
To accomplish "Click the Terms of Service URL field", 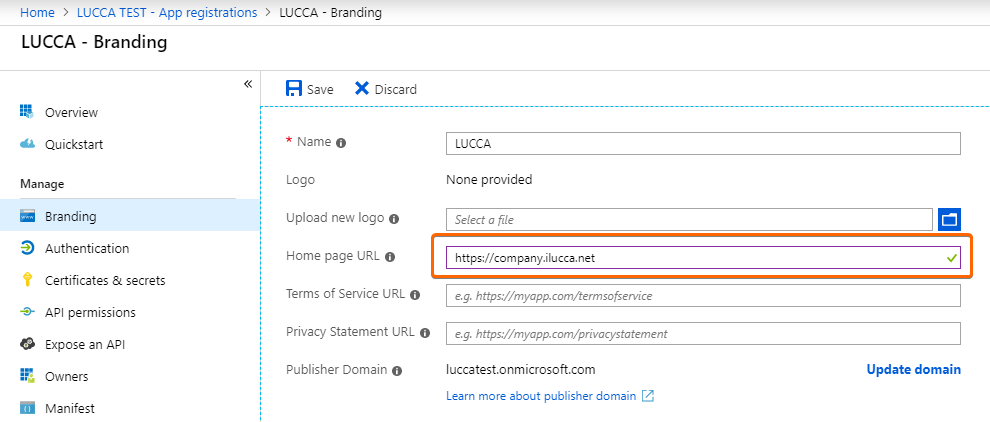I will (703, 295).
